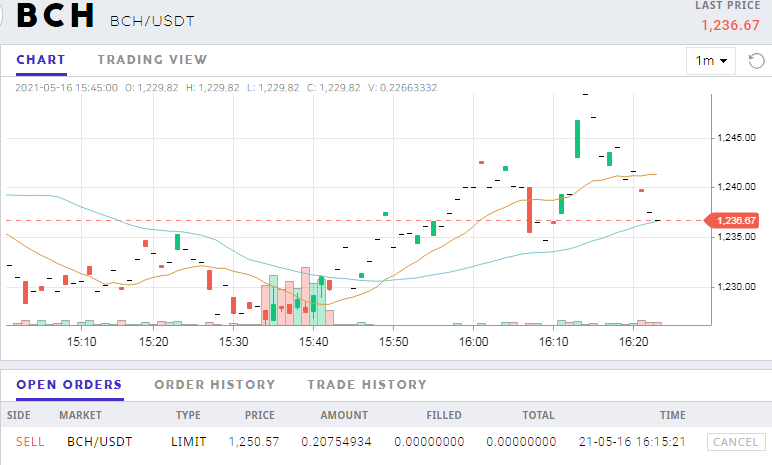Image resolution: width=772 pixels, height=465 pixels.
Task: Click the BCH/USDT pair label in header
Action: pos(152,21)
